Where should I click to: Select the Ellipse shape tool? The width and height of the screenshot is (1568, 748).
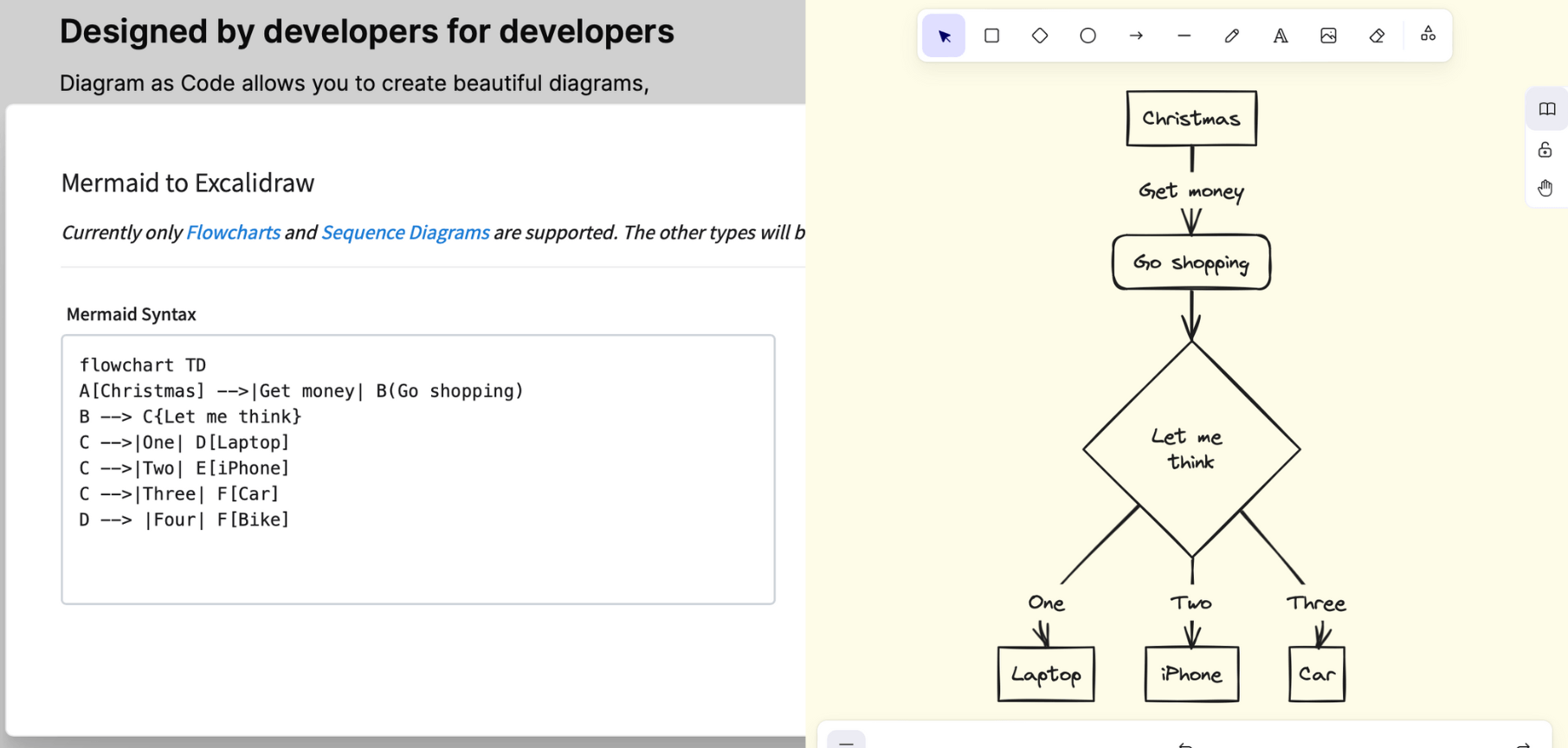(1087, 36)
